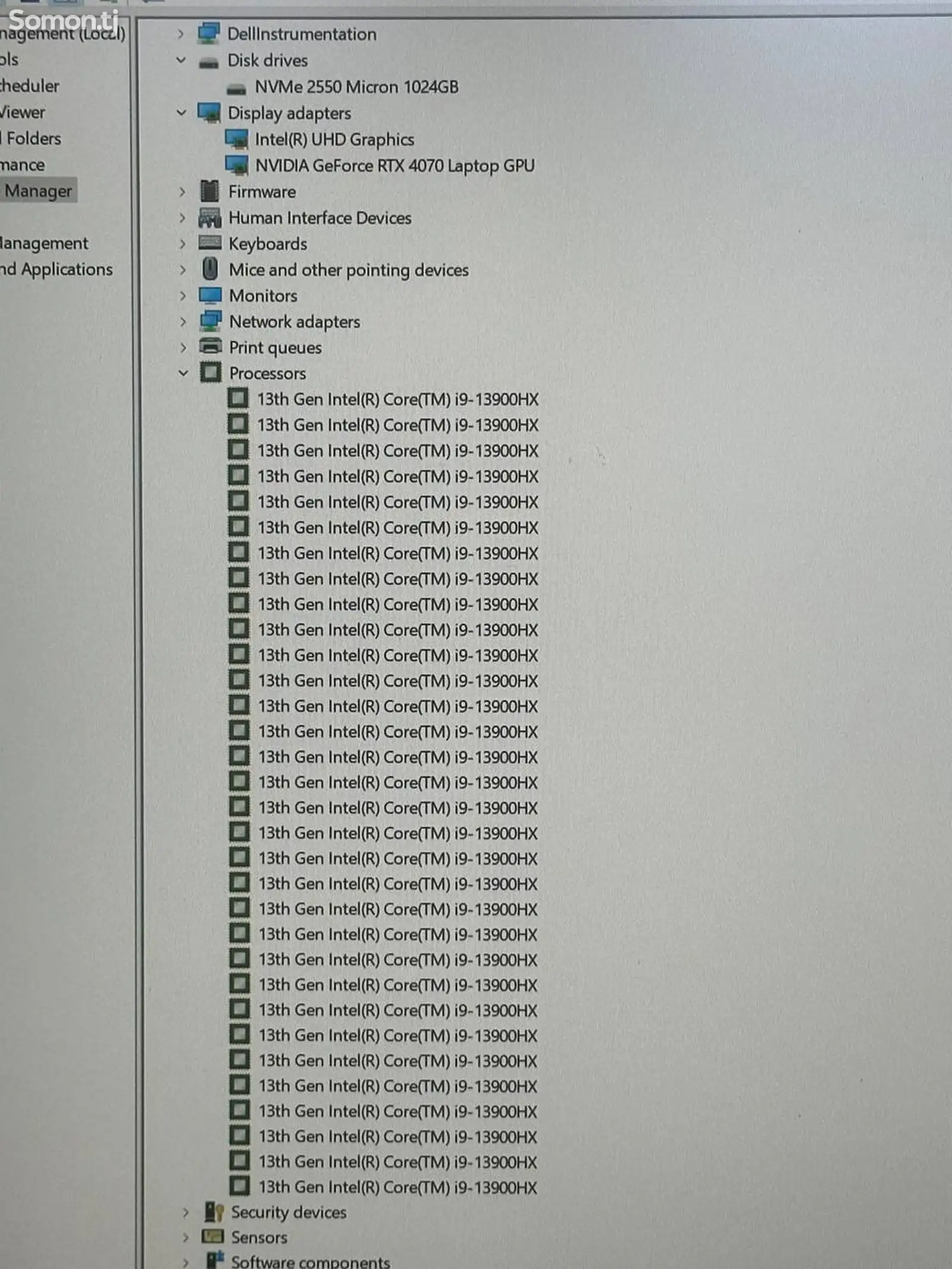Expand the Sensors node

186,1237
